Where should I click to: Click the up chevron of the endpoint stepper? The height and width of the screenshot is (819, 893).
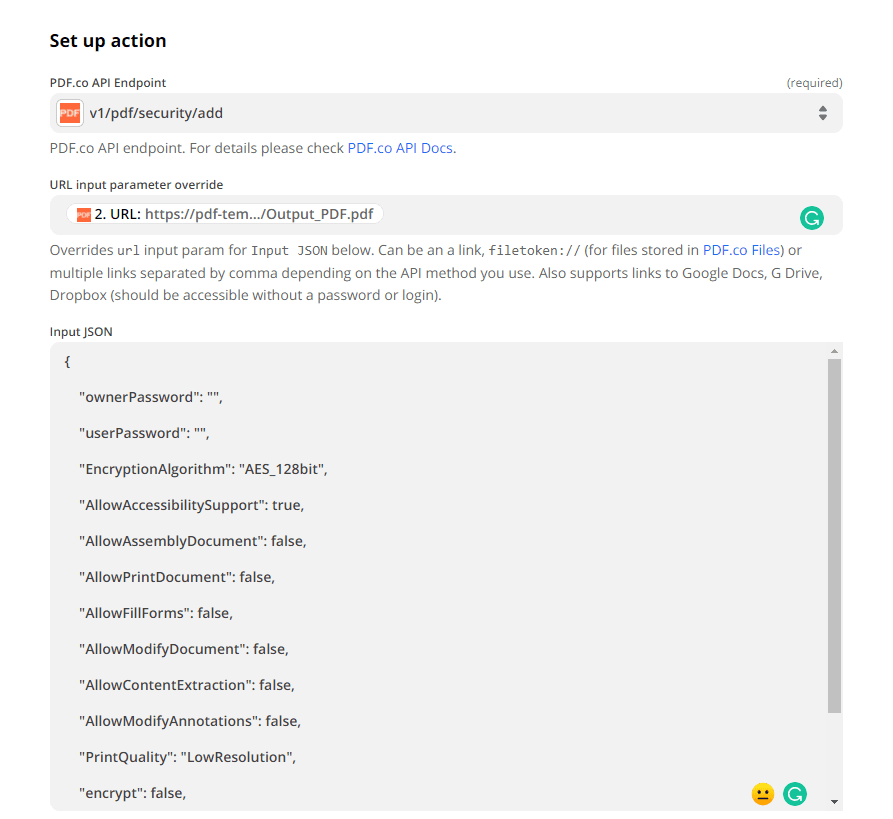(823, 109)
